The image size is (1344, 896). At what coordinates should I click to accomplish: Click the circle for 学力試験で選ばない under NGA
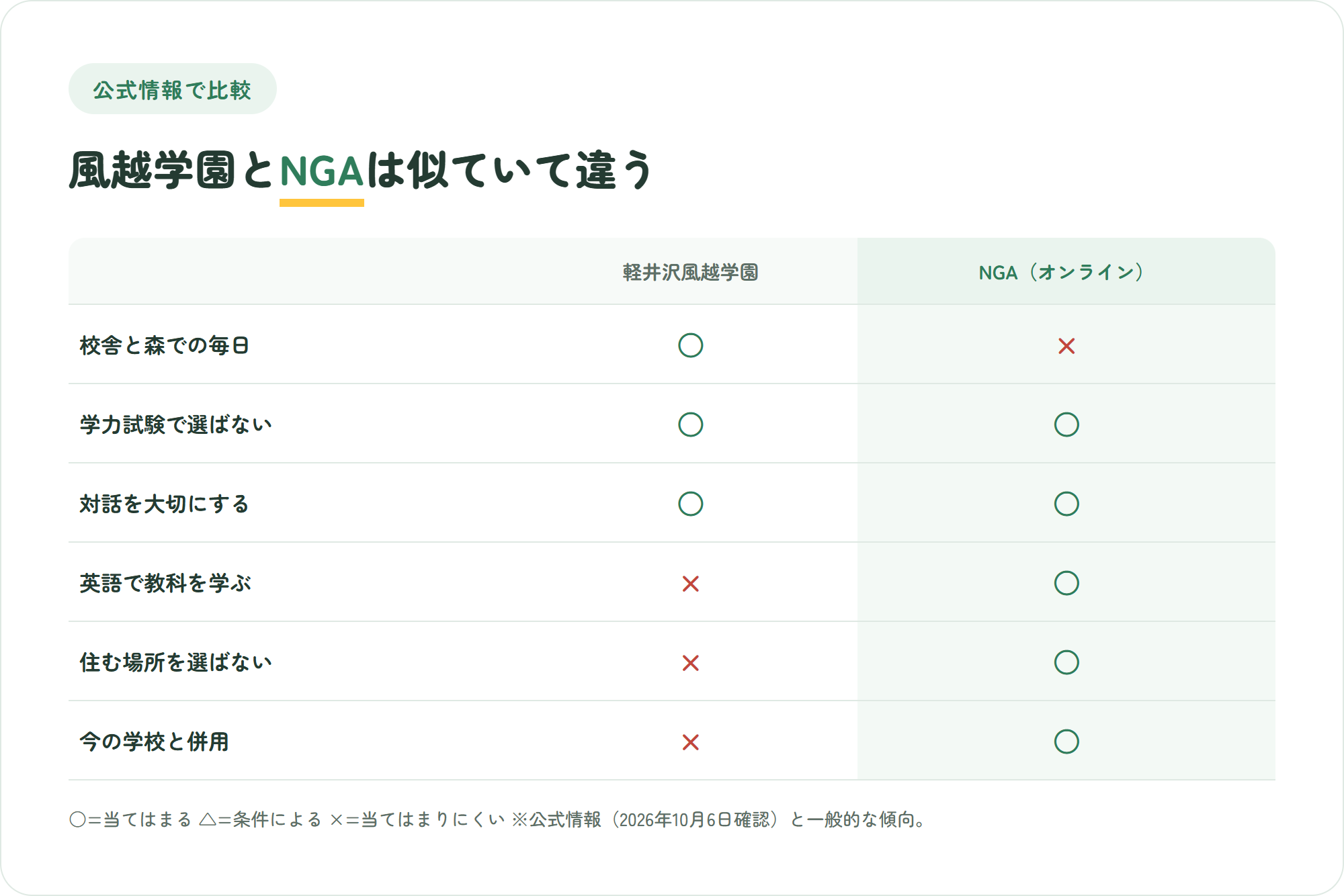(x=1066, y=424)
